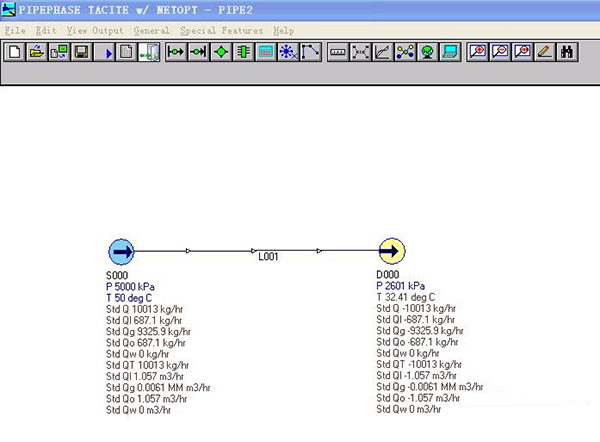
Task: Click the import files icon
Action: (x=59, y=52)
